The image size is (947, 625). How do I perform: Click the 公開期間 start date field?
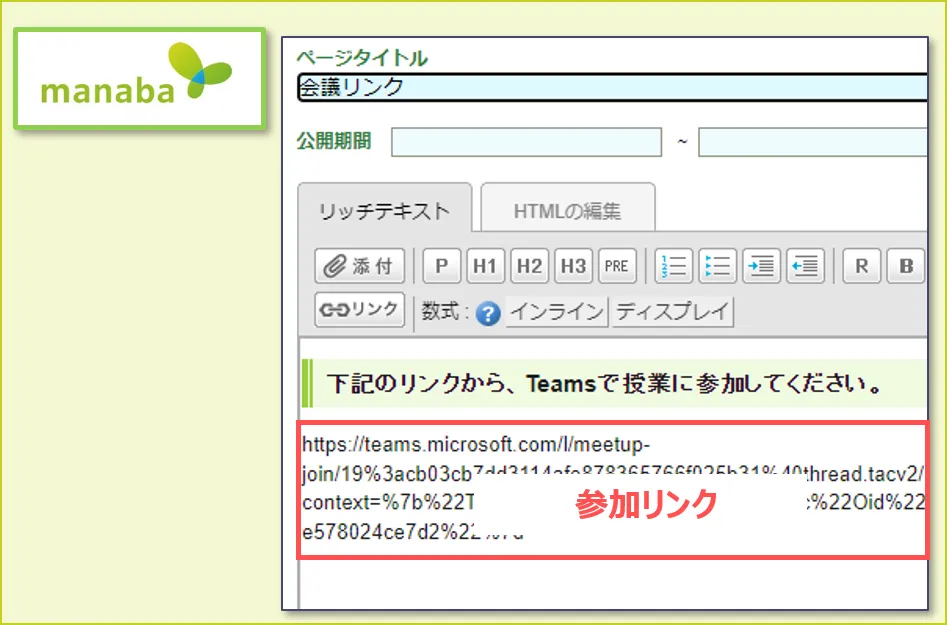tap(526, 142)
